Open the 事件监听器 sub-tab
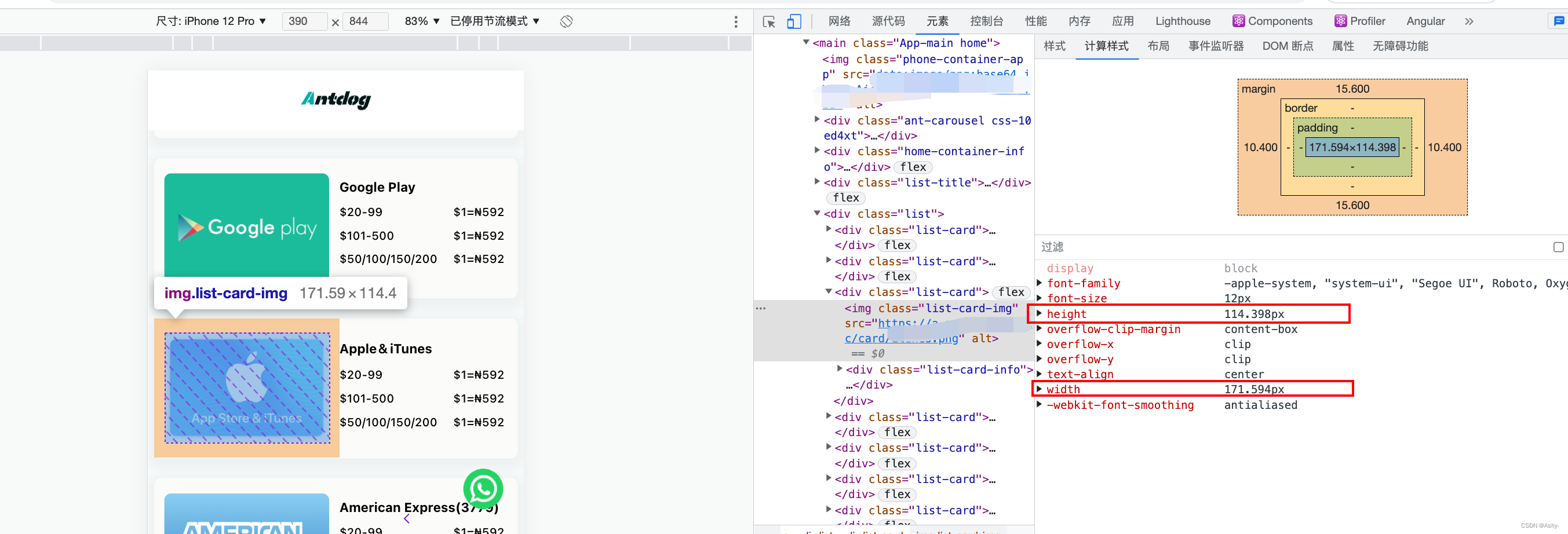Image resolution: width=1568 pixels, height=534 pixels. [x=1216, y=46]
